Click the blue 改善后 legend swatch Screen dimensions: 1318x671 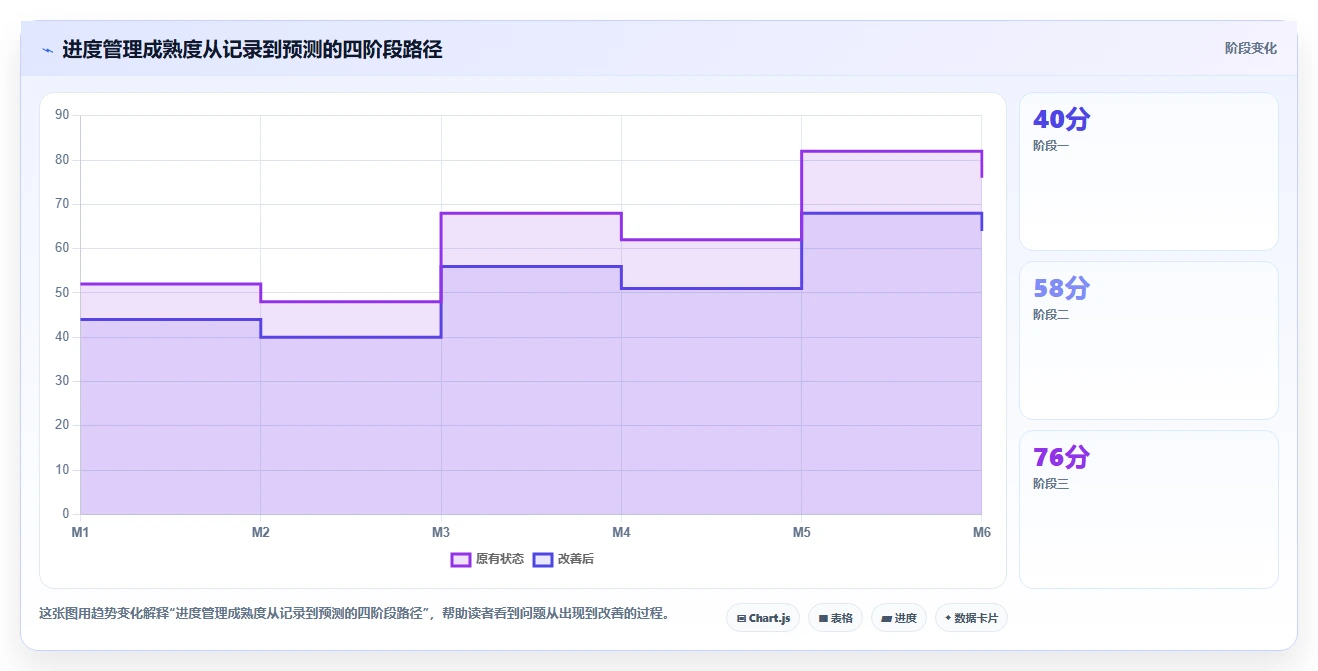click(x=543, y=559)
